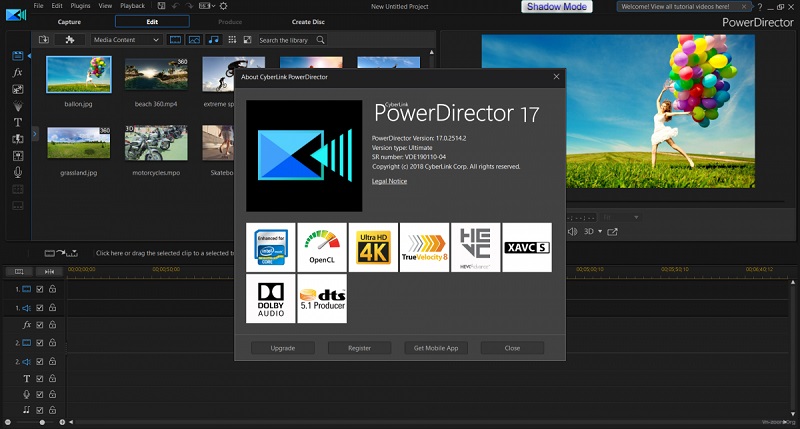Open the Legal Notice link
This screenshot has height=429, width=800.
point(389,181)
